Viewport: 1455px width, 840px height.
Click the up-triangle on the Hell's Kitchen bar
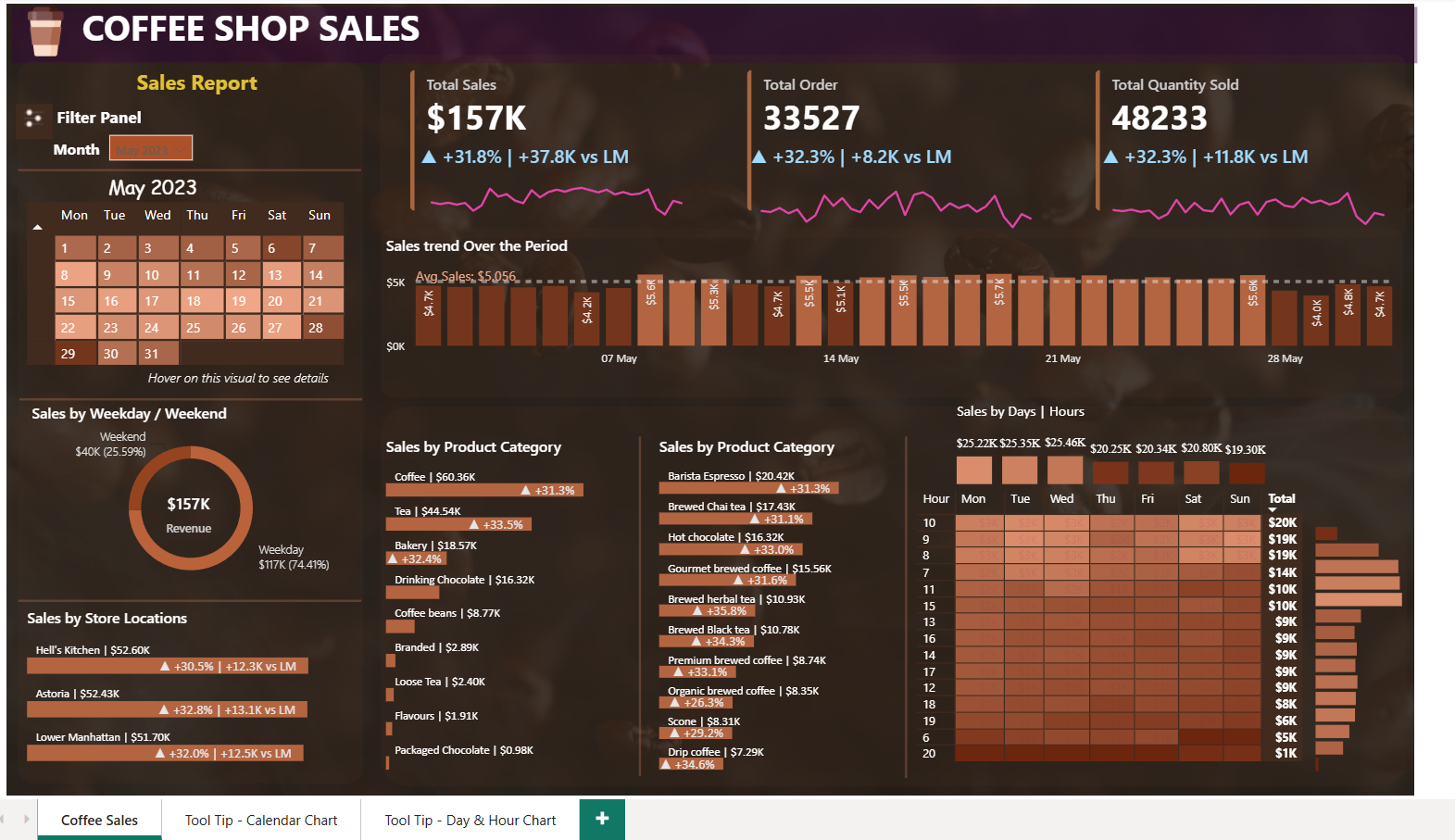point(165,666)
